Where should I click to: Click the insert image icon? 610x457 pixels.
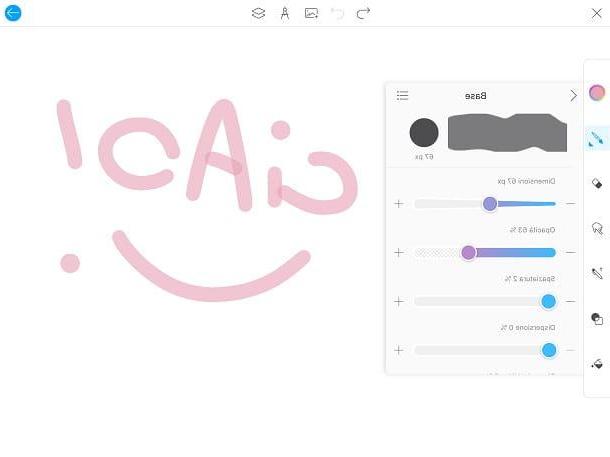point(311,13)
